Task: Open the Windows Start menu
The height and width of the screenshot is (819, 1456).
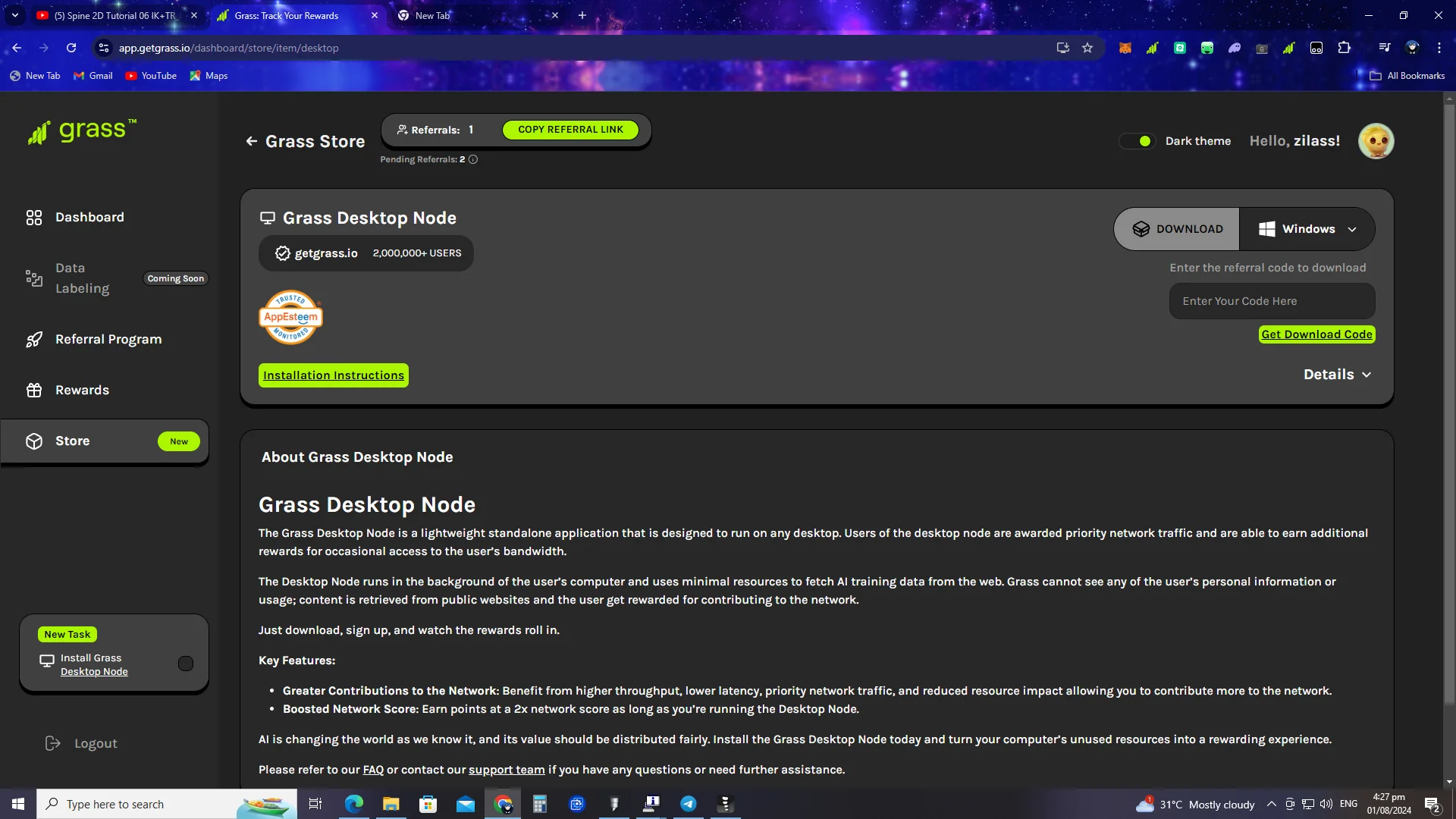Action: coord(18,804)
